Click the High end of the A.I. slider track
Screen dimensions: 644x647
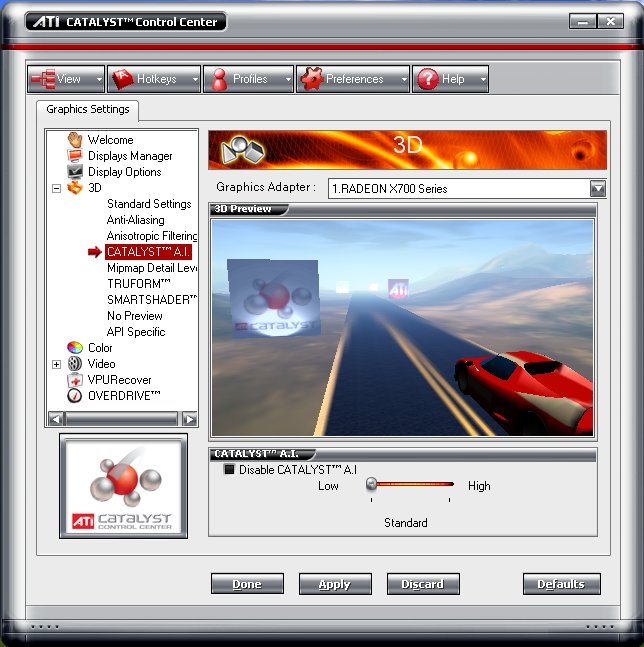point(450,484)
